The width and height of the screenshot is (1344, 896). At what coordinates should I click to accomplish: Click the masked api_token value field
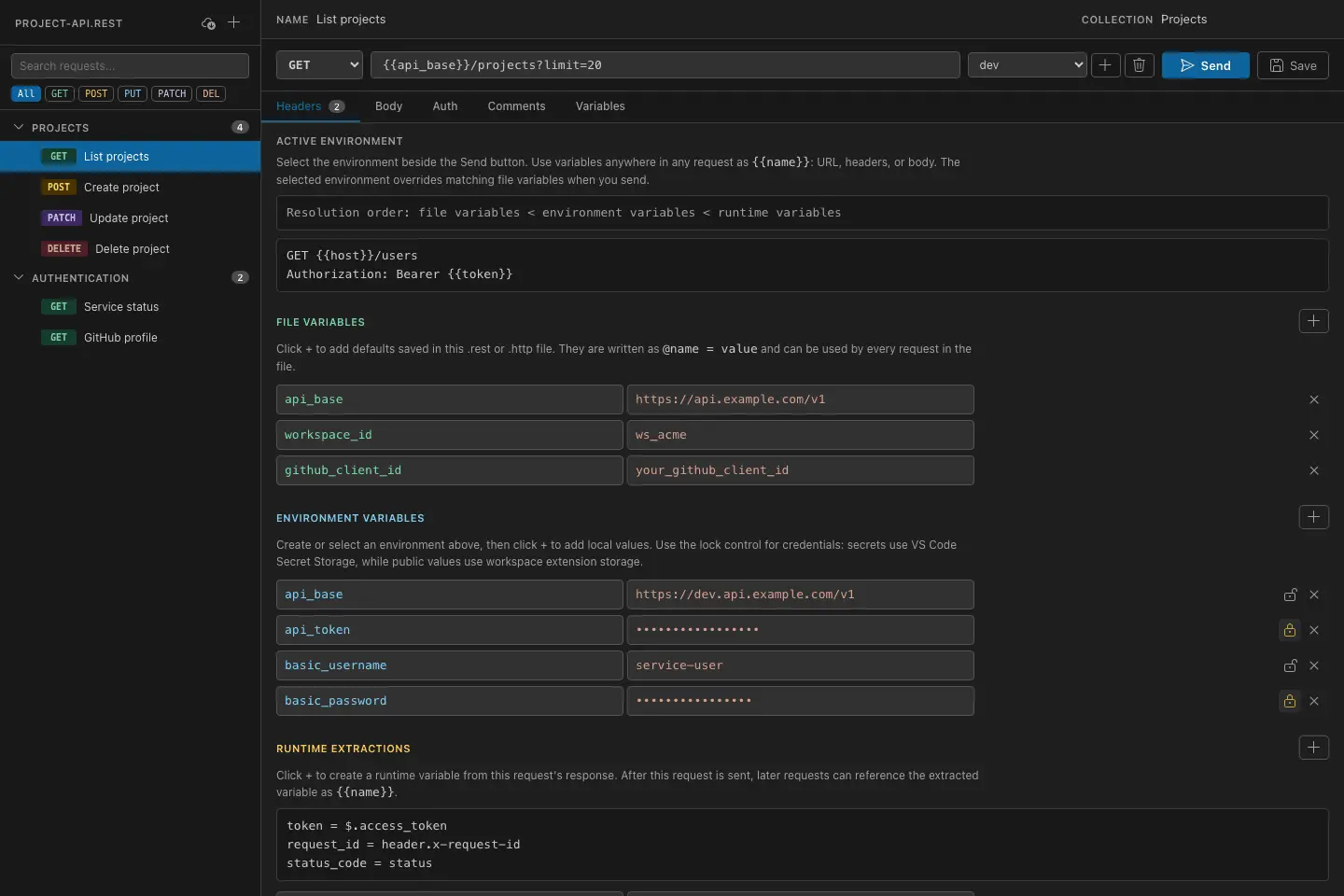pyautogui.click(x=800, y=630)
